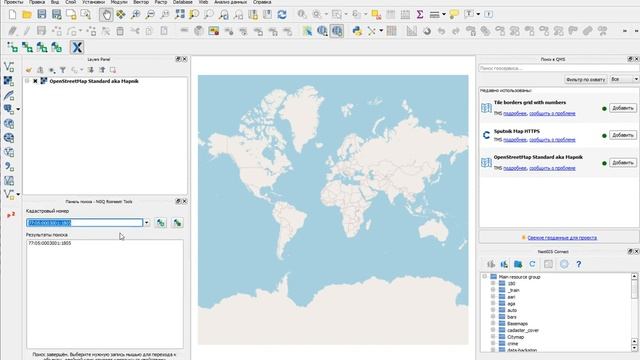Viewport: 640px width, 360px height.
Task: Save the project with the floppy disk icon
Action: pyautogui.click(x=42, y=15)
